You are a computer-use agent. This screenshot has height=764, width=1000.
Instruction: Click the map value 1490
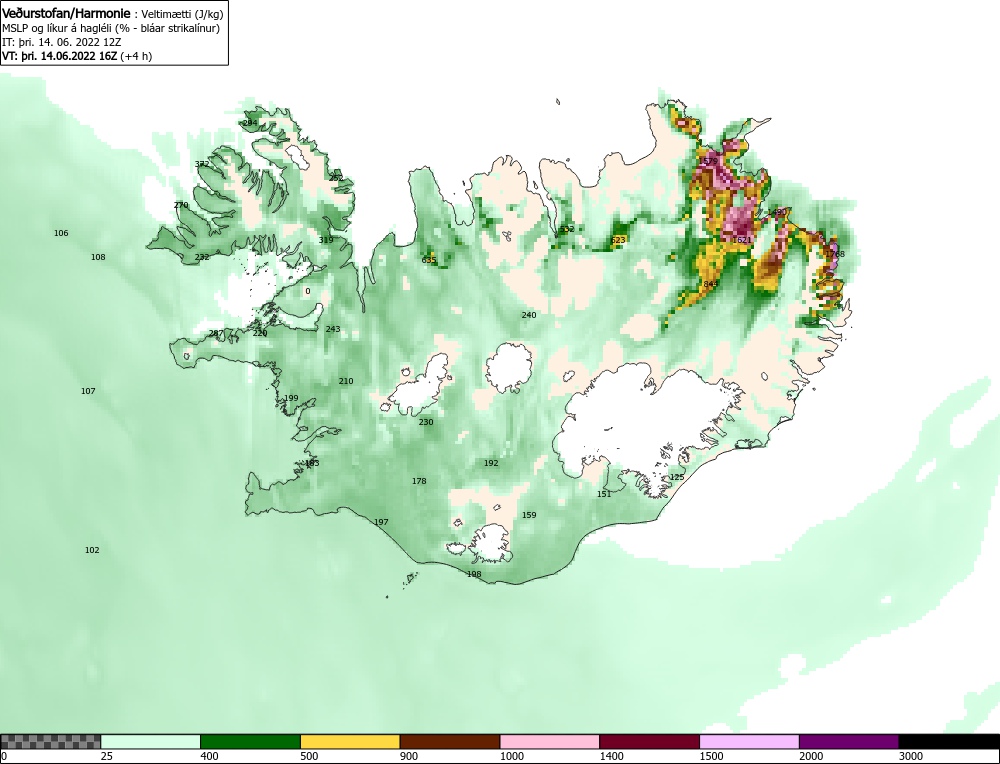(777, 212)
